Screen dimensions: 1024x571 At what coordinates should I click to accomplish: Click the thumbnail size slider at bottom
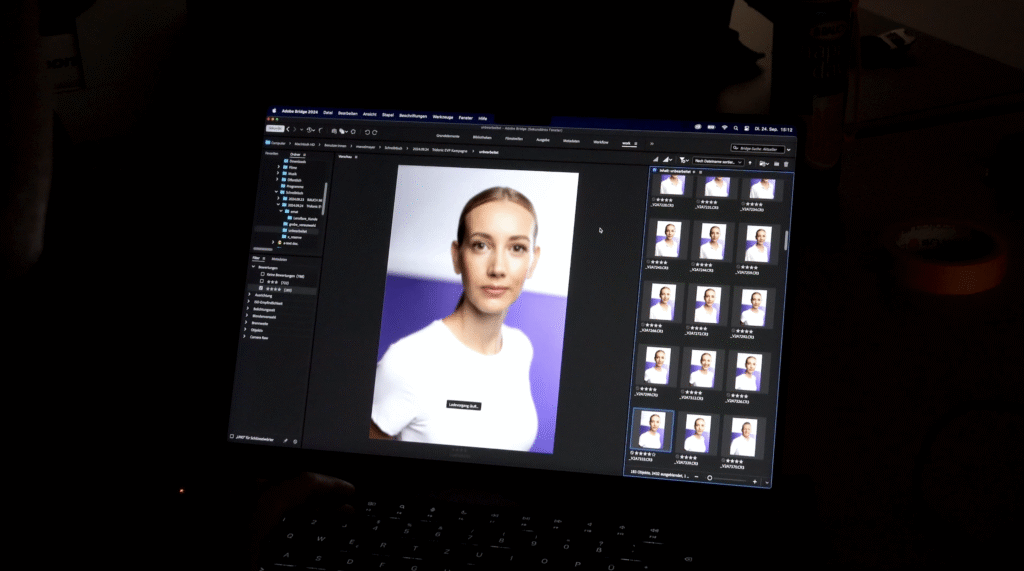click(710, 478)
